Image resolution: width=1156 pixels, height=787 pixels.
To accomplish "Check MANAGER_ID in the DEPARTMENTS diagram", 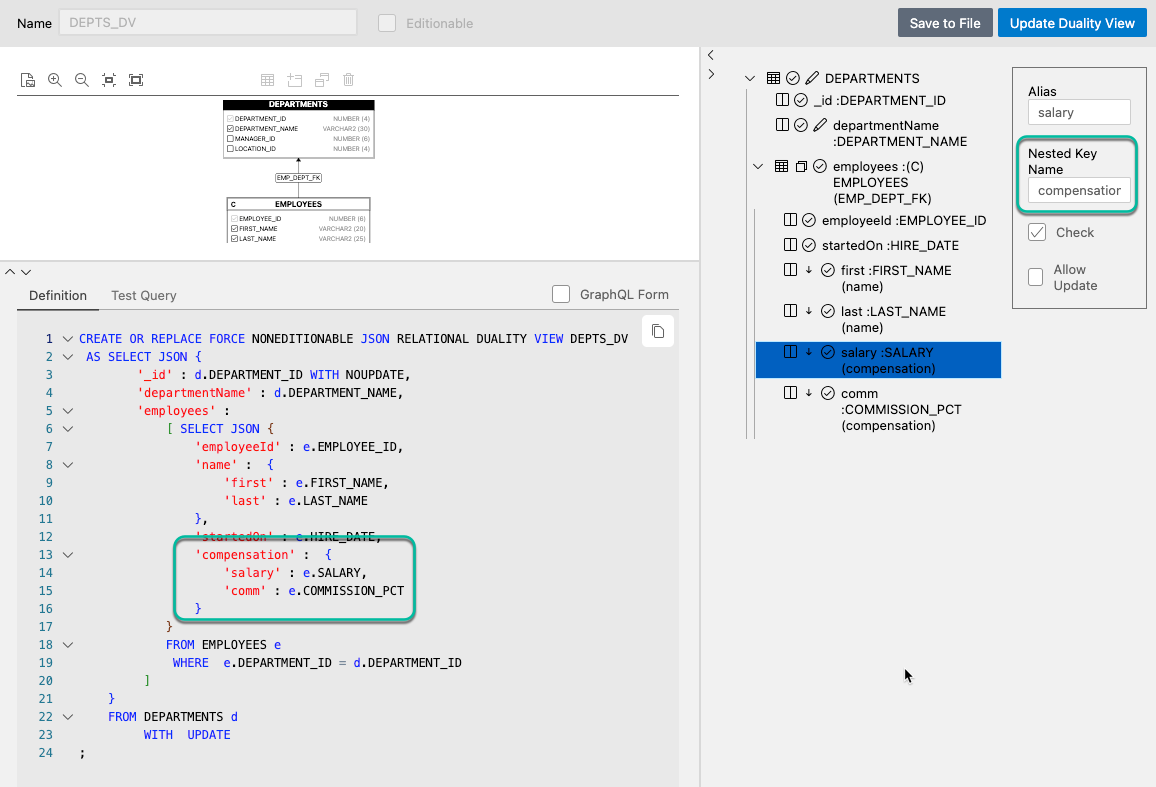I will pos(231,139).
